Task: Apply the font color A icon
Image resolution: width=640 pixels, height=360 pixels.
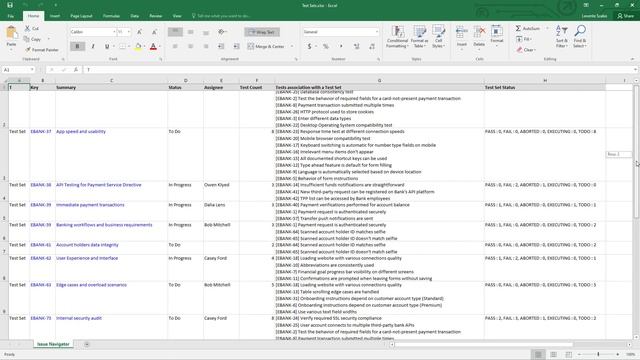Action: (x=153, y=47)
